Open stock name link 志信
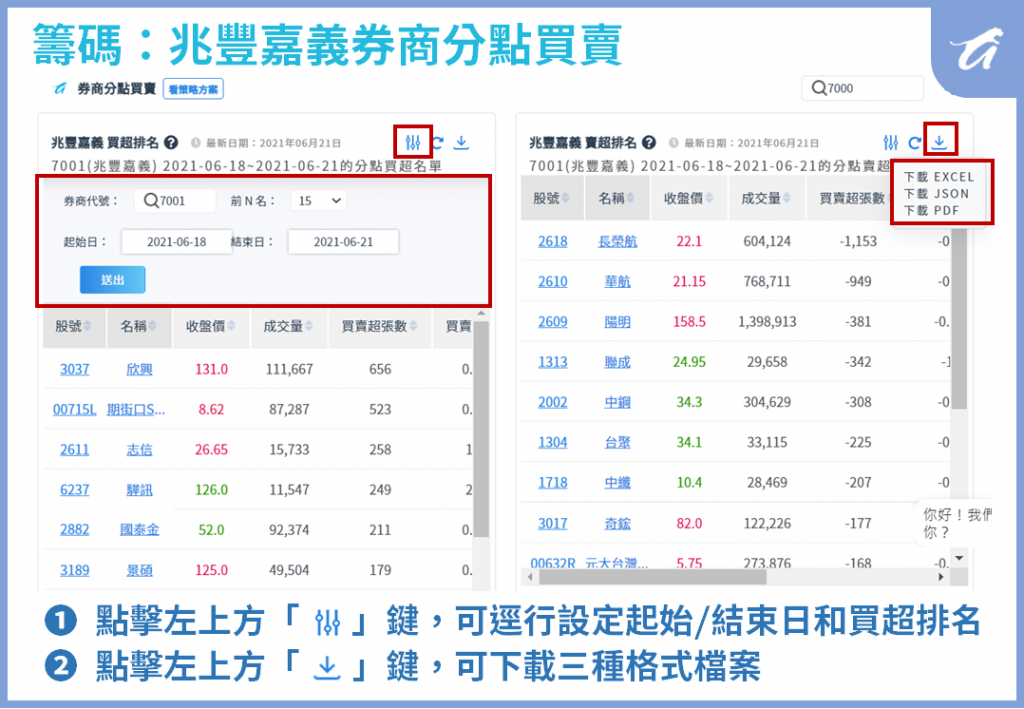 coord(139,450)
